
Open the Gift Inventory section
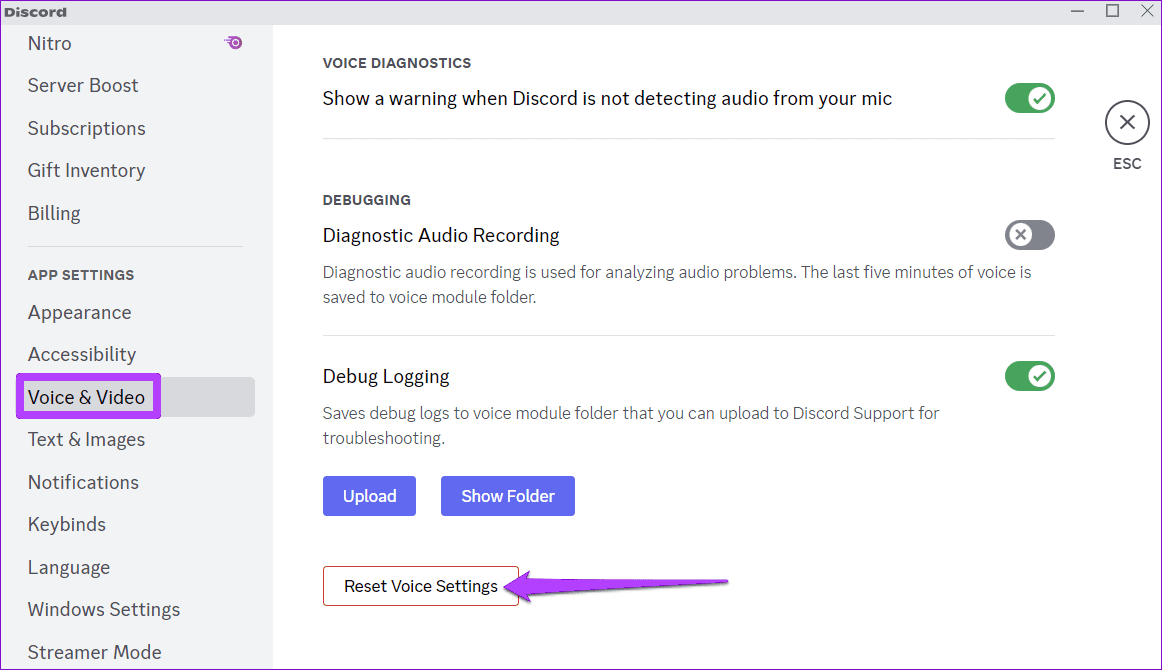(86, 170)
